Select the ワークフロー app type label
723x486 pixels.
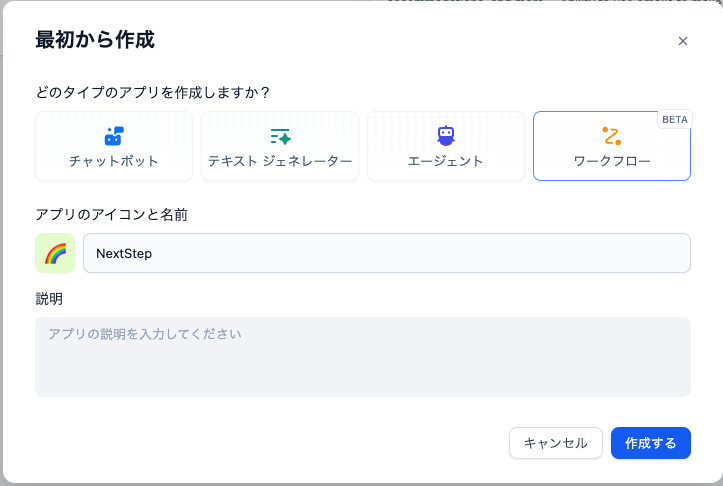tap(612, 161)
